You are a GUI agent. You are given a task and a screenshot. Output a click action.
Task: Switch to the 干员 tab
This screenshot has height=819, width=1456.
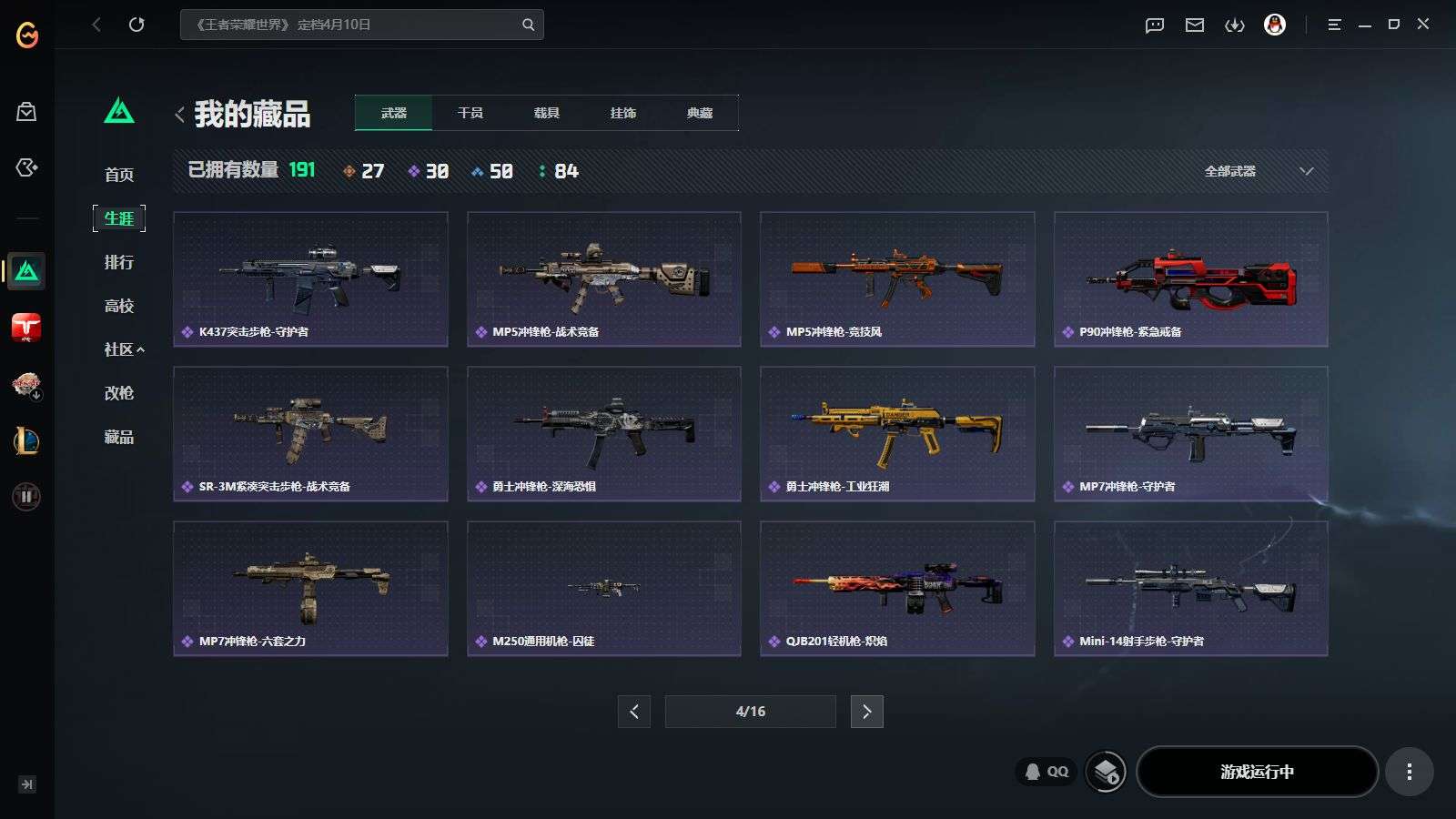pyautogui.click(x=470, y=113)
